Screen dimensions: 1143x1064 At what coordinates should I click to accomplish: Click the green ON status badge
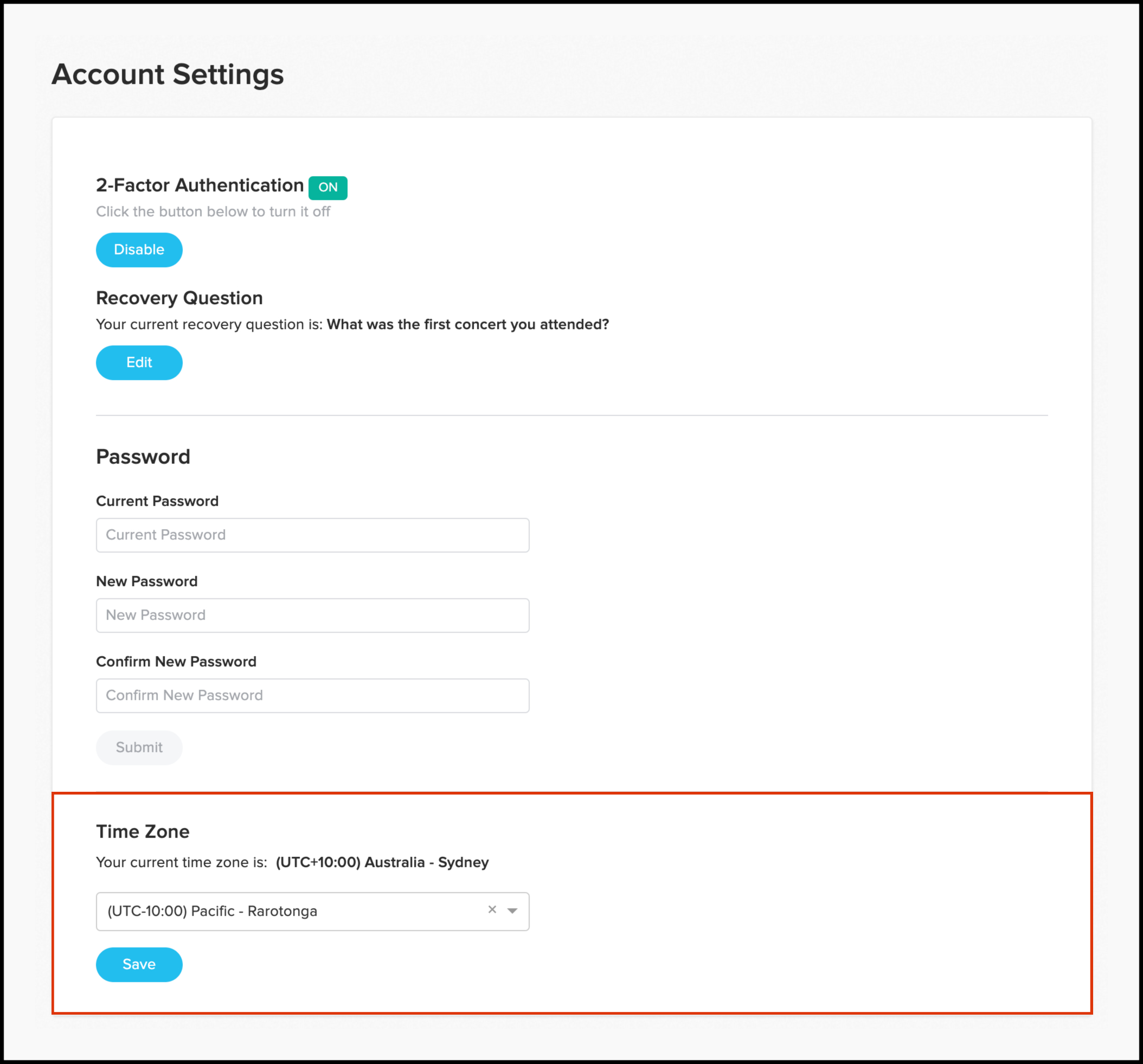328,188
